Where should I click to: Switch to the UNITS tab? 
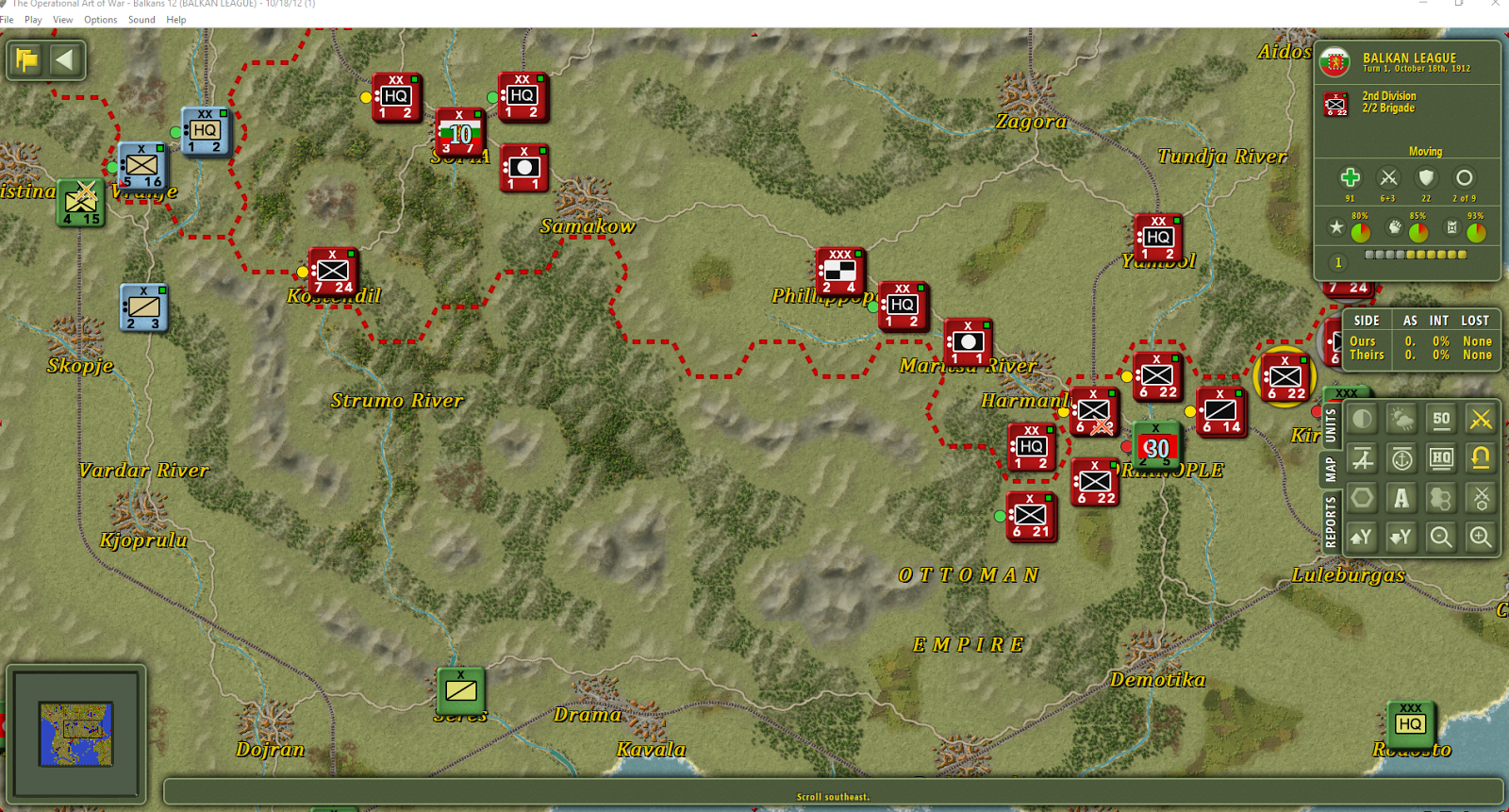(x=1330, y=425)
